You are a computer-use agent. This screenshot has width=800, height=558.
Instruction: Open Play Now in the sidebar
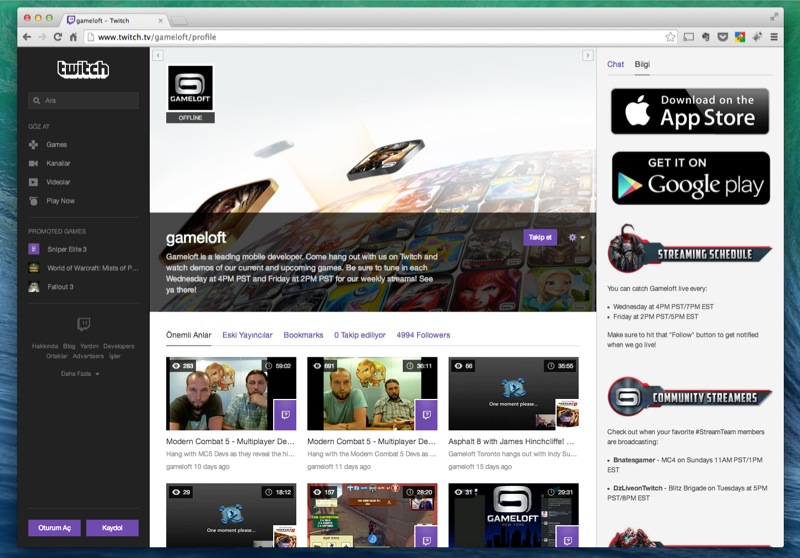coord(60,201)
